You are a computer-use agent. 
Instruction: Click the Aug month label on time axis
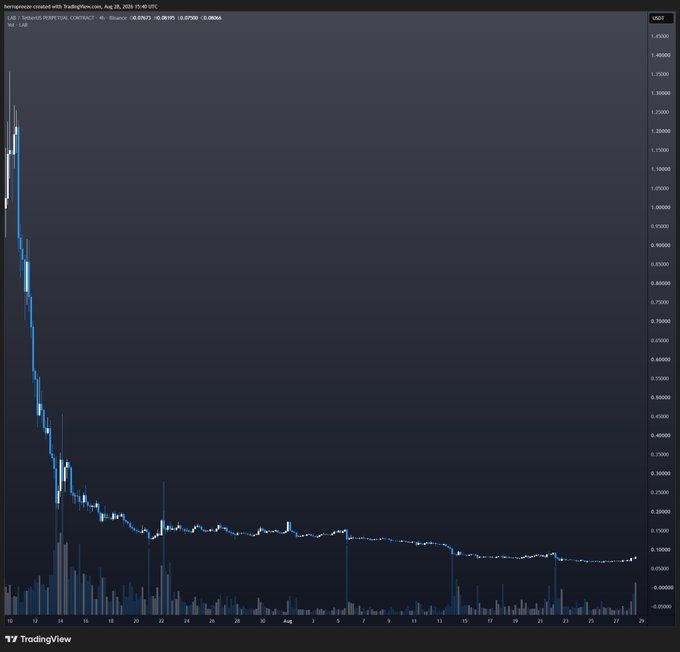(x=288, y=621)
